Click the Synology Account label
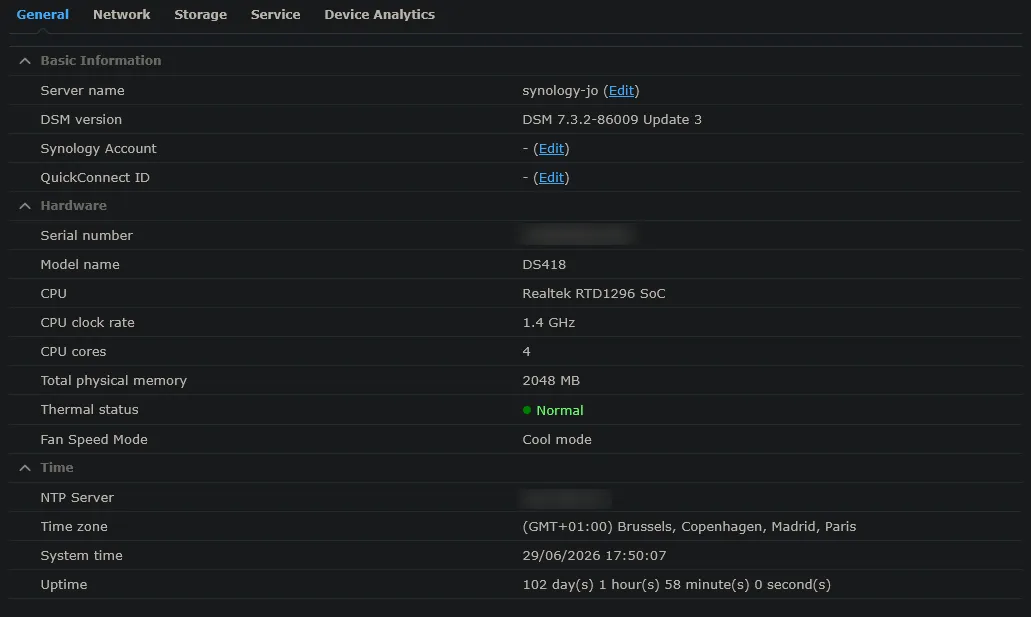The height and width of the screenshot is (617, 1031). (99, 149)
